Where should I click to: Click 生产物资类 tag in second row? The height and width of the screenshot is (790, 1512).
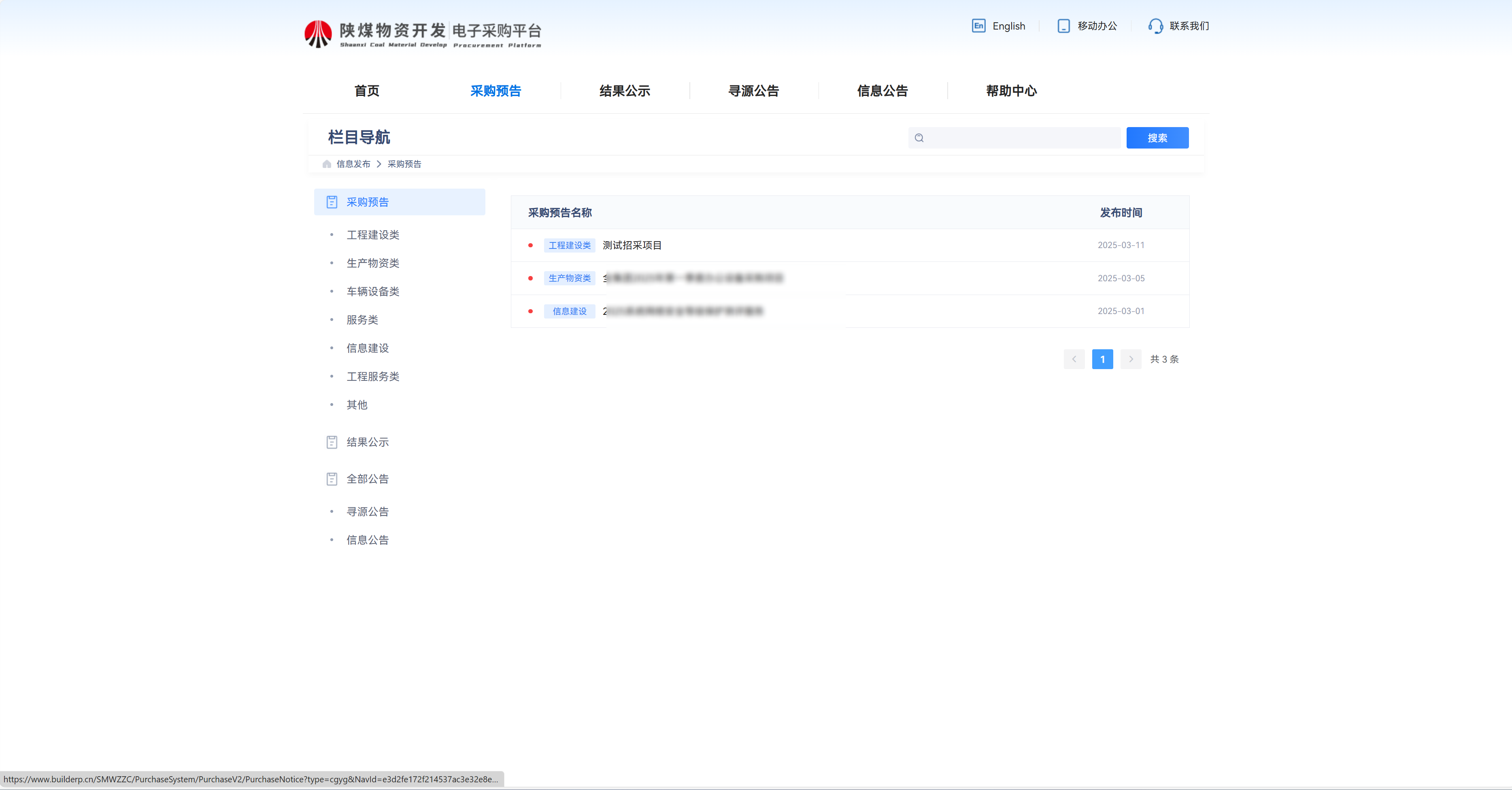click(569, 278)
